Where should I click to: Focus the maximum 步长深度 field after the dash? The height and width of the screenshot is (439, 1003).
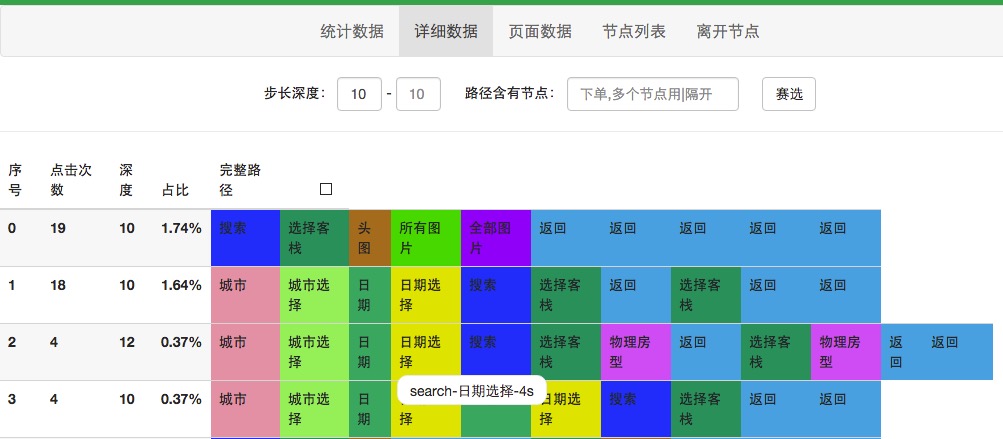click(418, 94)
